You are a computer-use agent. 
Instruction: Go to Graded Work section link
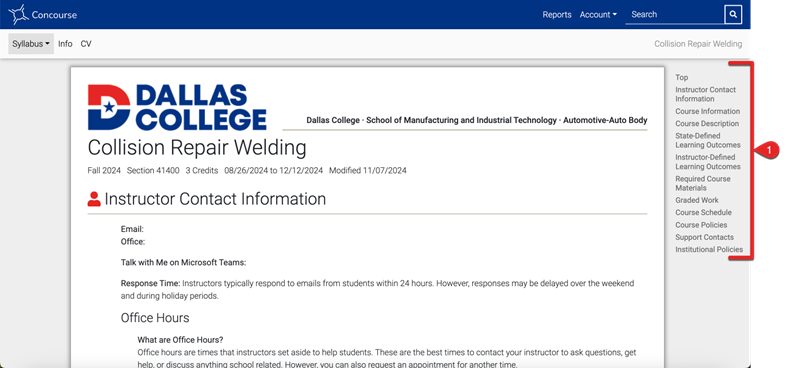(x=697, y=200)
